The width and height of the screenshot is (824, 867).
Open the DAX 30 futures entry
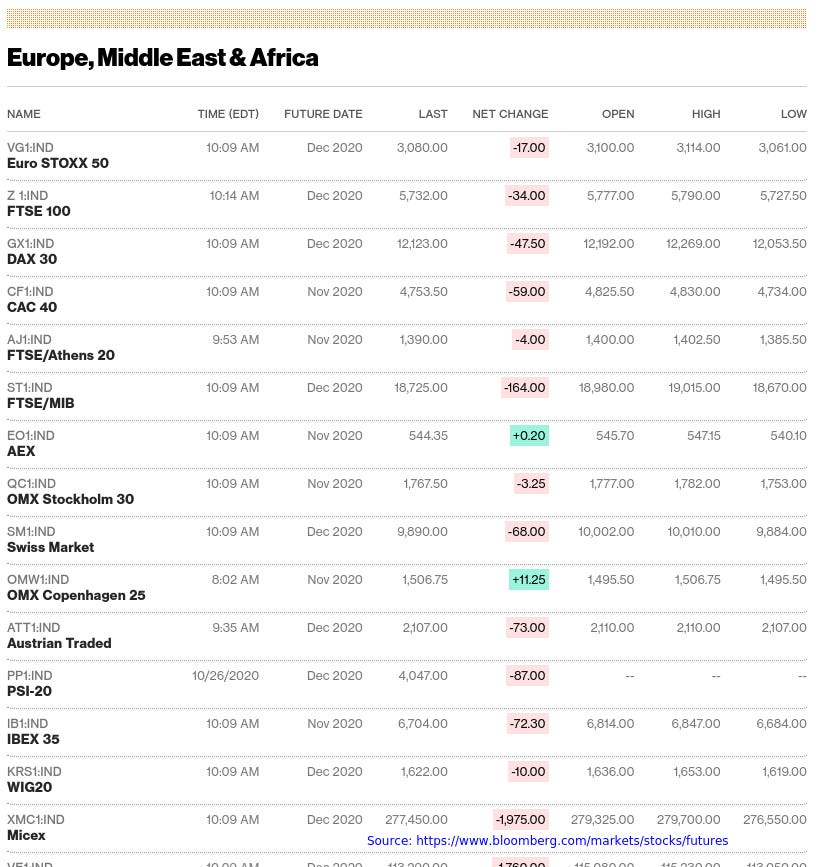(x=32, y=259)
